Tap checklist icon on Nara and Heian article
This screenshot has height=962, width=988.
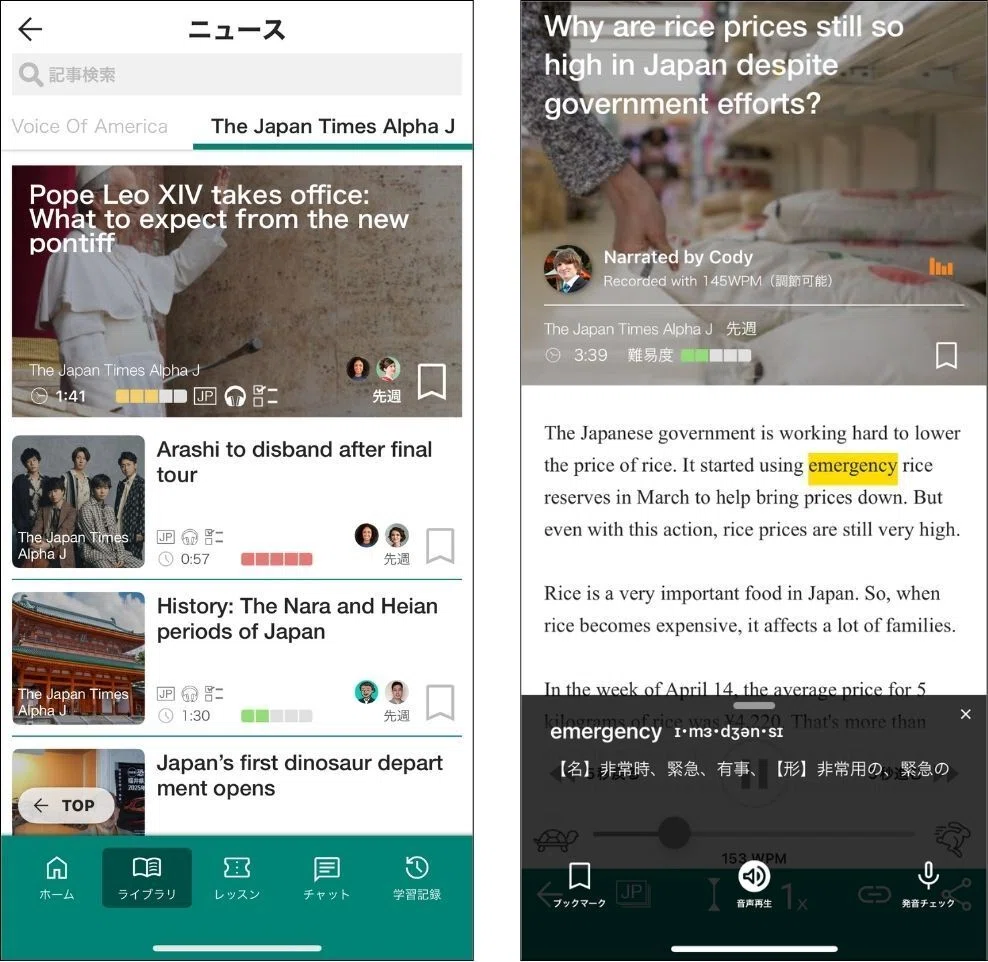(214, 694)
